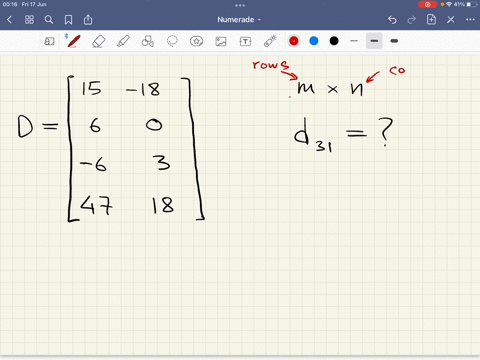This screenshot has height=360, width=480.
Task: Add a new page
Action: point(431,20)
